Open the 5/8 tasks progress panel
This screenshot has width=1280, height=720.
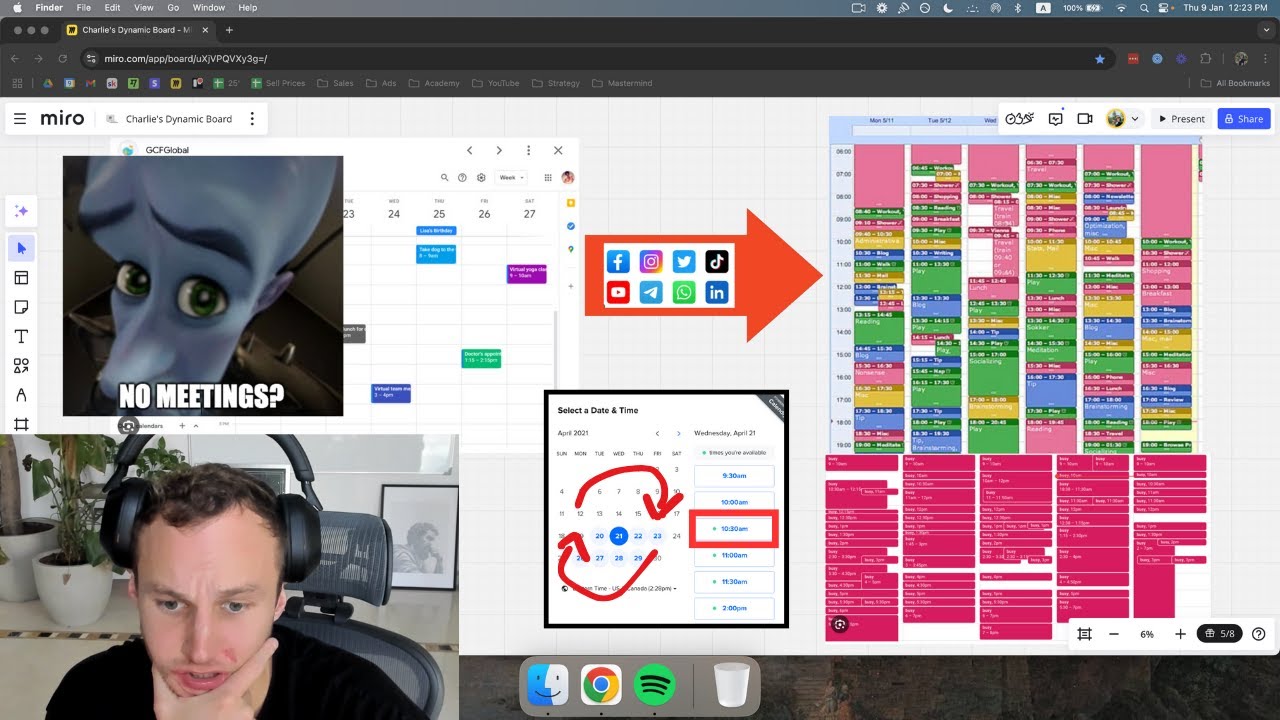[1219, 634]
